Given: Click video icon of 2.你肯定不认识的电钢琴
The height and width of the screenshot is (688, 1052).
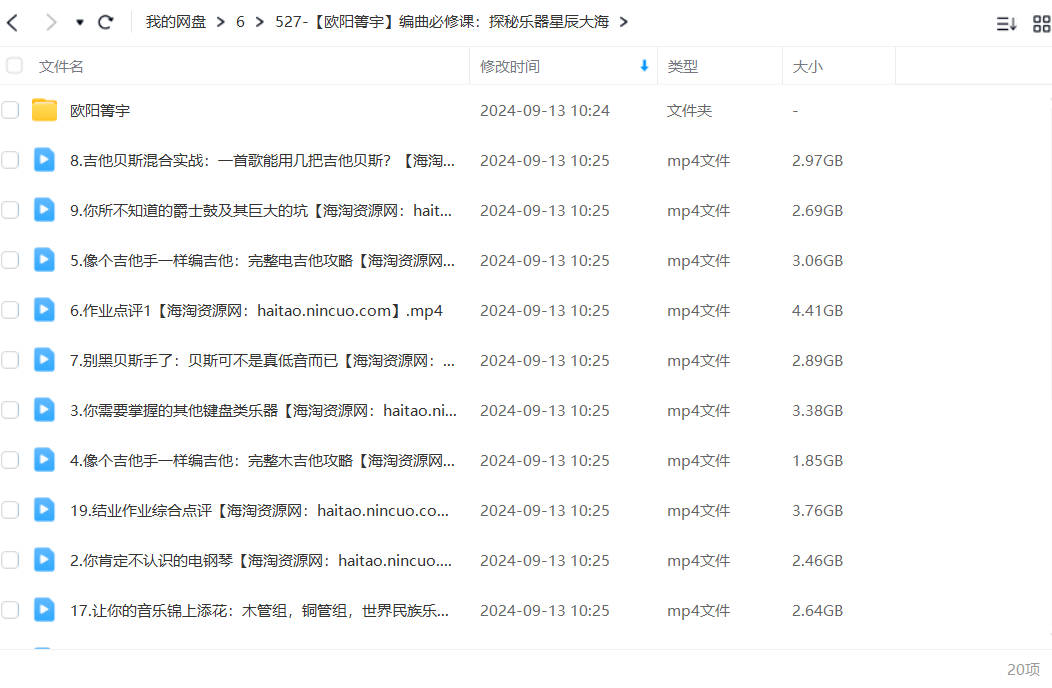Looking at the screenshot, I should click(44, 560).
